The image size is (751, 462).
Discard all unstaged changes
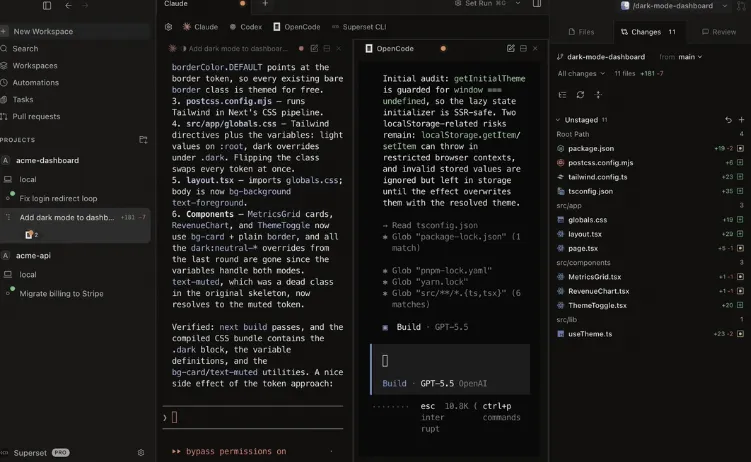pos(728,120)
